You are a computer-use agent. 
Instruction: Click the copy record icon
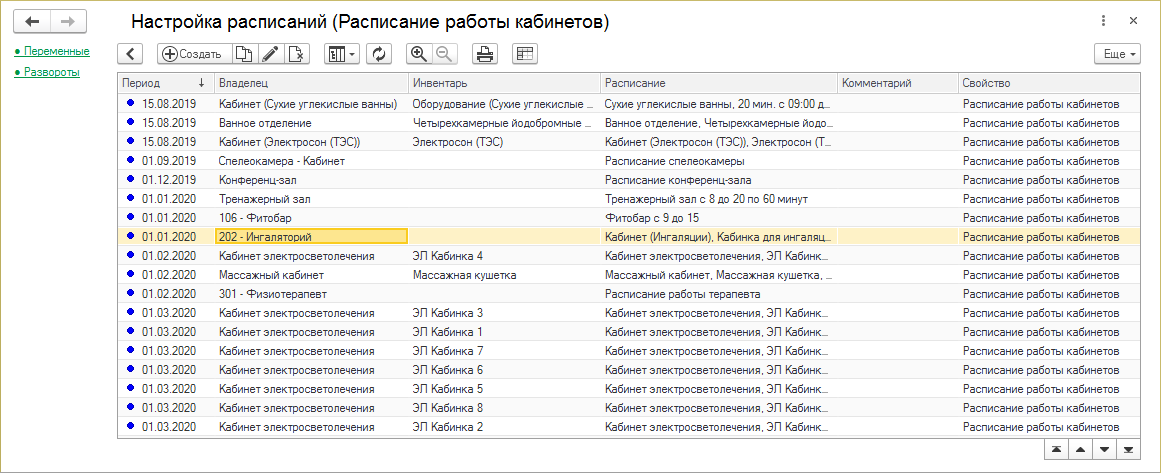[243, 54]
